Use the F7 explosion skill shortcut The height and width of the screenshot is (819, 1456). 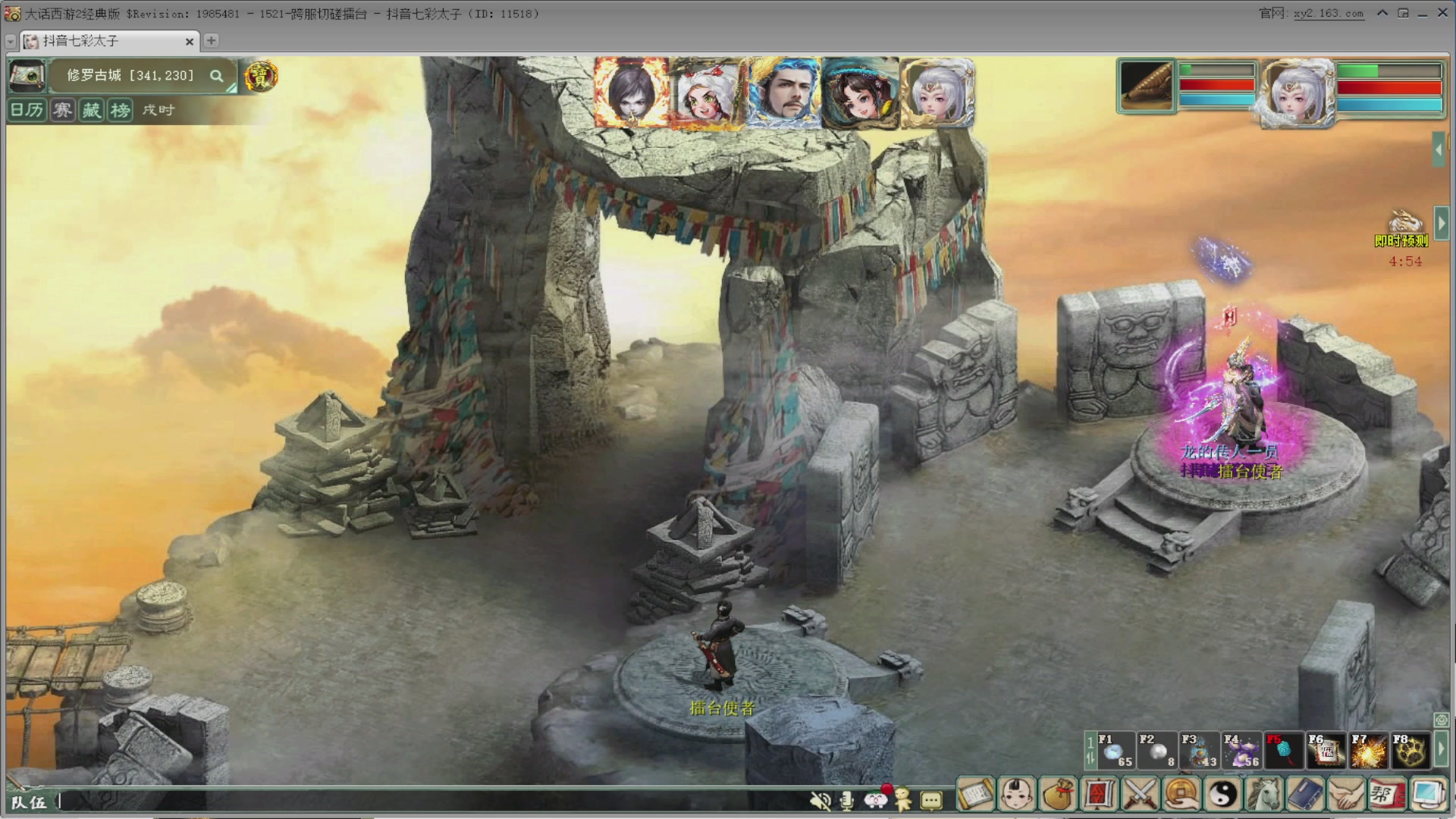pos(1368,751)
